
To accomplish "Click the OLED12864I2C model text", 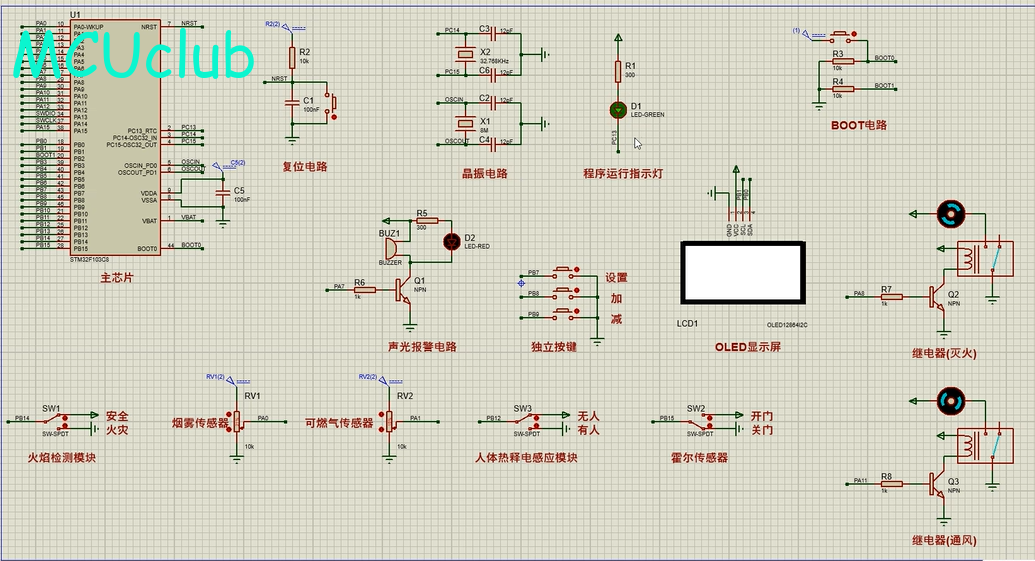I will pyautogui.click(x=787, y=325).
